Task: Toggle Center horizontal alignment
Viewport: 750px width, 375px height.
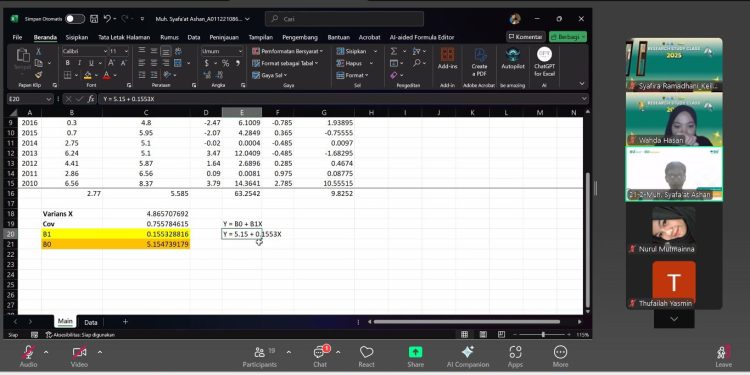Action: [154, 63]
